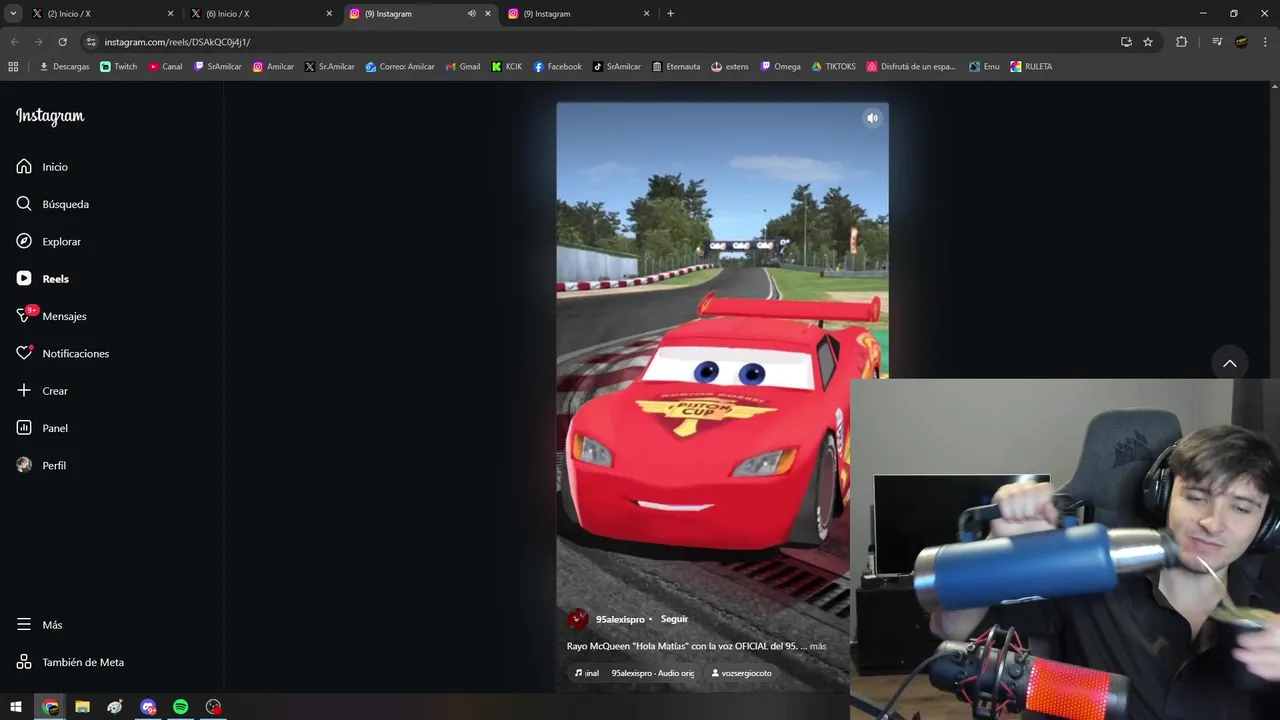
Task: Open 95alexispro username link
Action: click(x=620, y=620)
